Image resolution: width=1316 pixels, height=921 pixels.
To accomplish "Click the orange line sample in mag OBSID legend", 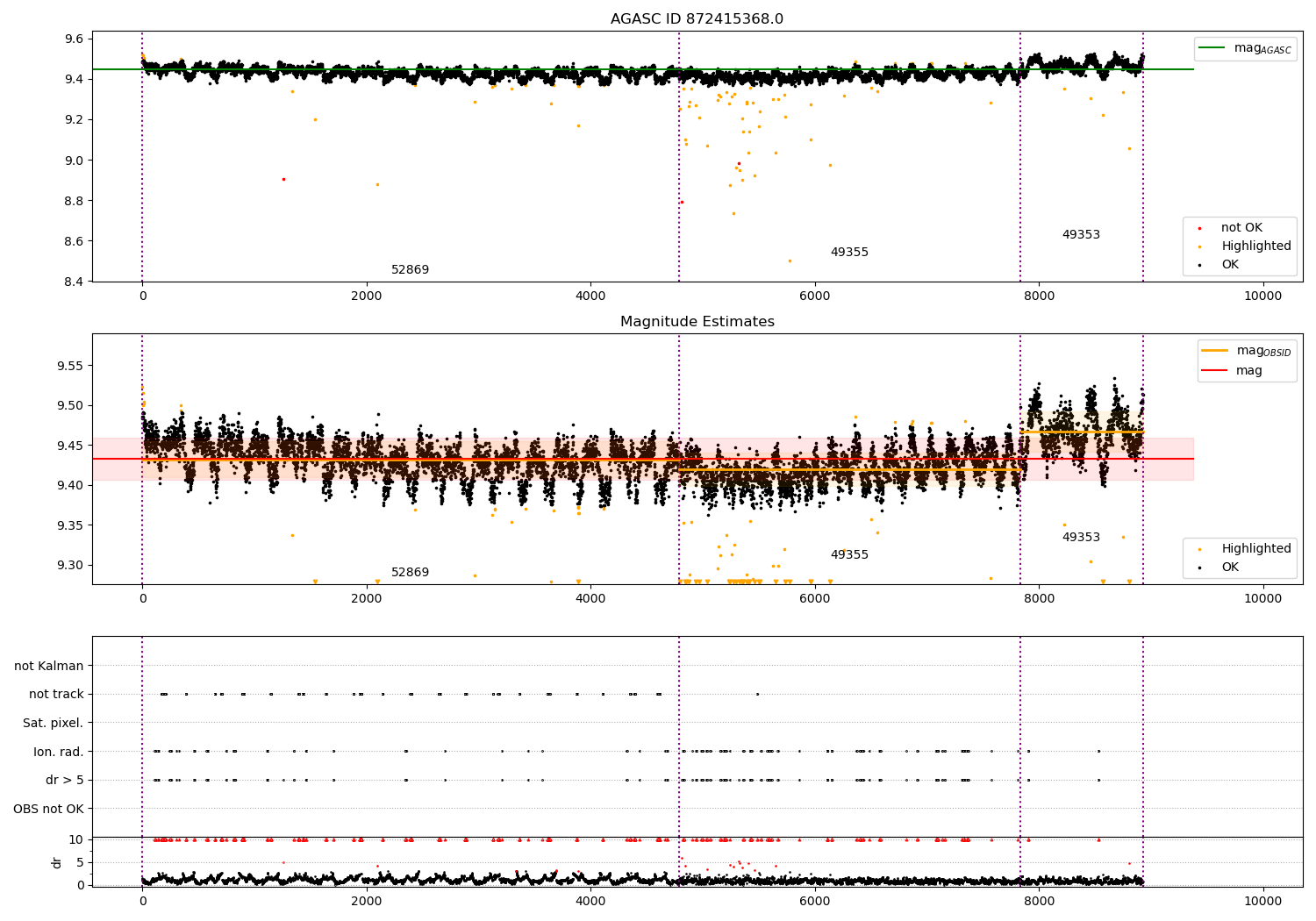I will click(x=1214, y=351).
